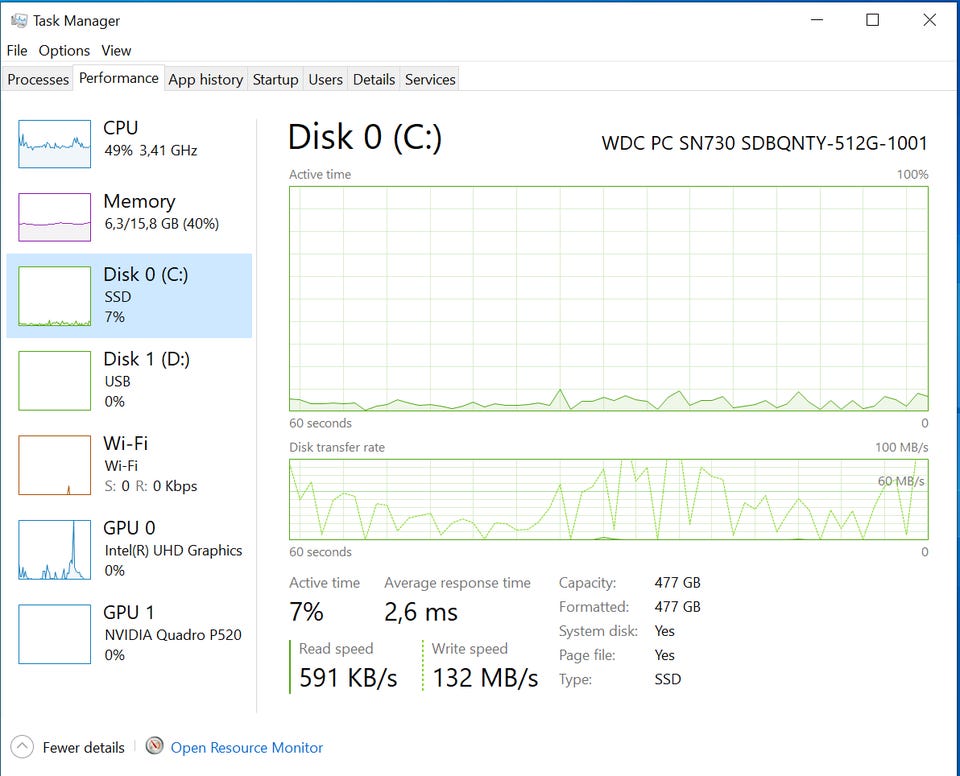The height and width of the screenshot is (776, 960).
Task: Click the Disk 1 (D:) sidebar label
Action: [146, 359]
